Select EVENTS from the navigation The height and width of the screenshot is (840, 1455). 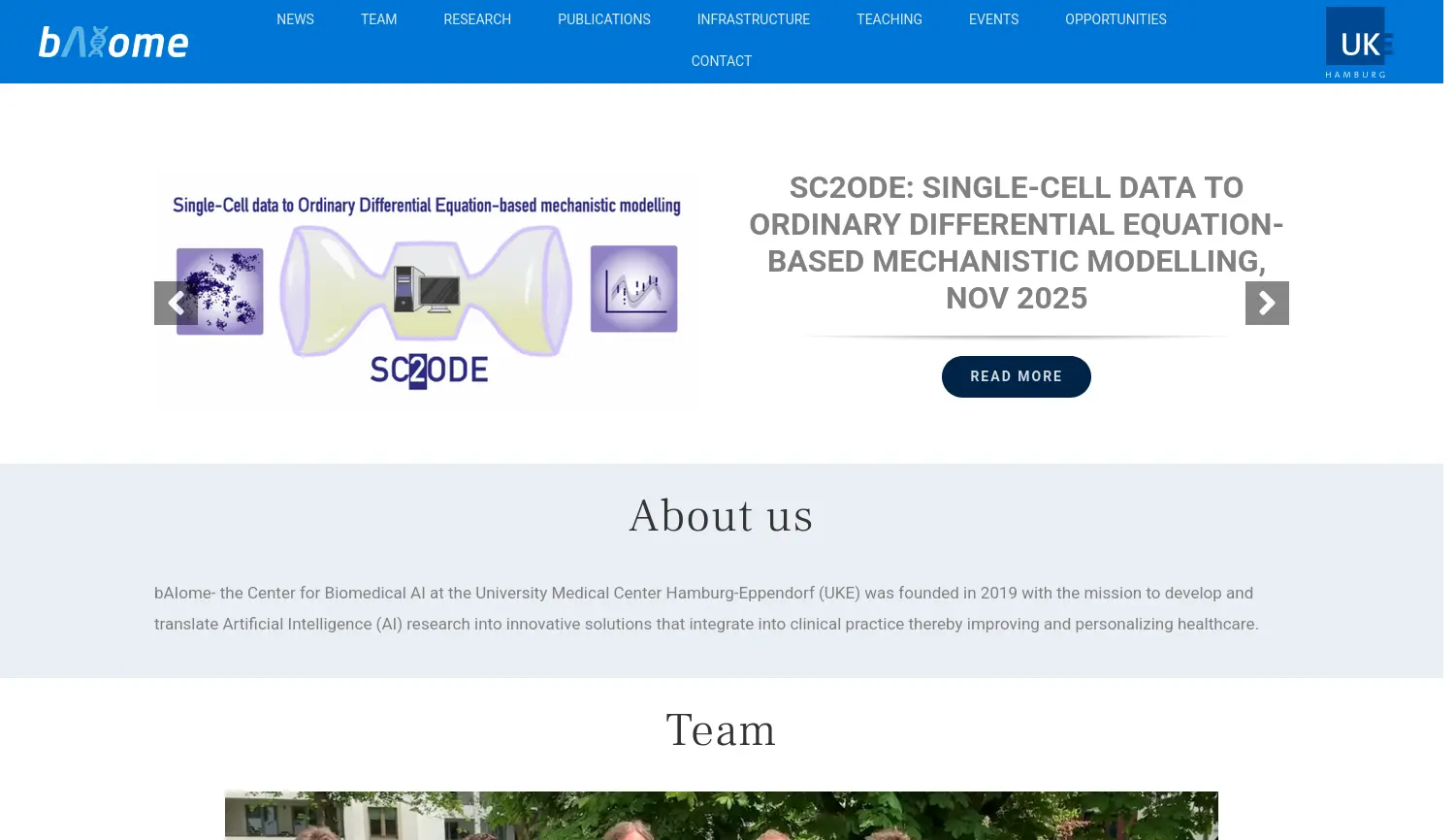point(993,19)
